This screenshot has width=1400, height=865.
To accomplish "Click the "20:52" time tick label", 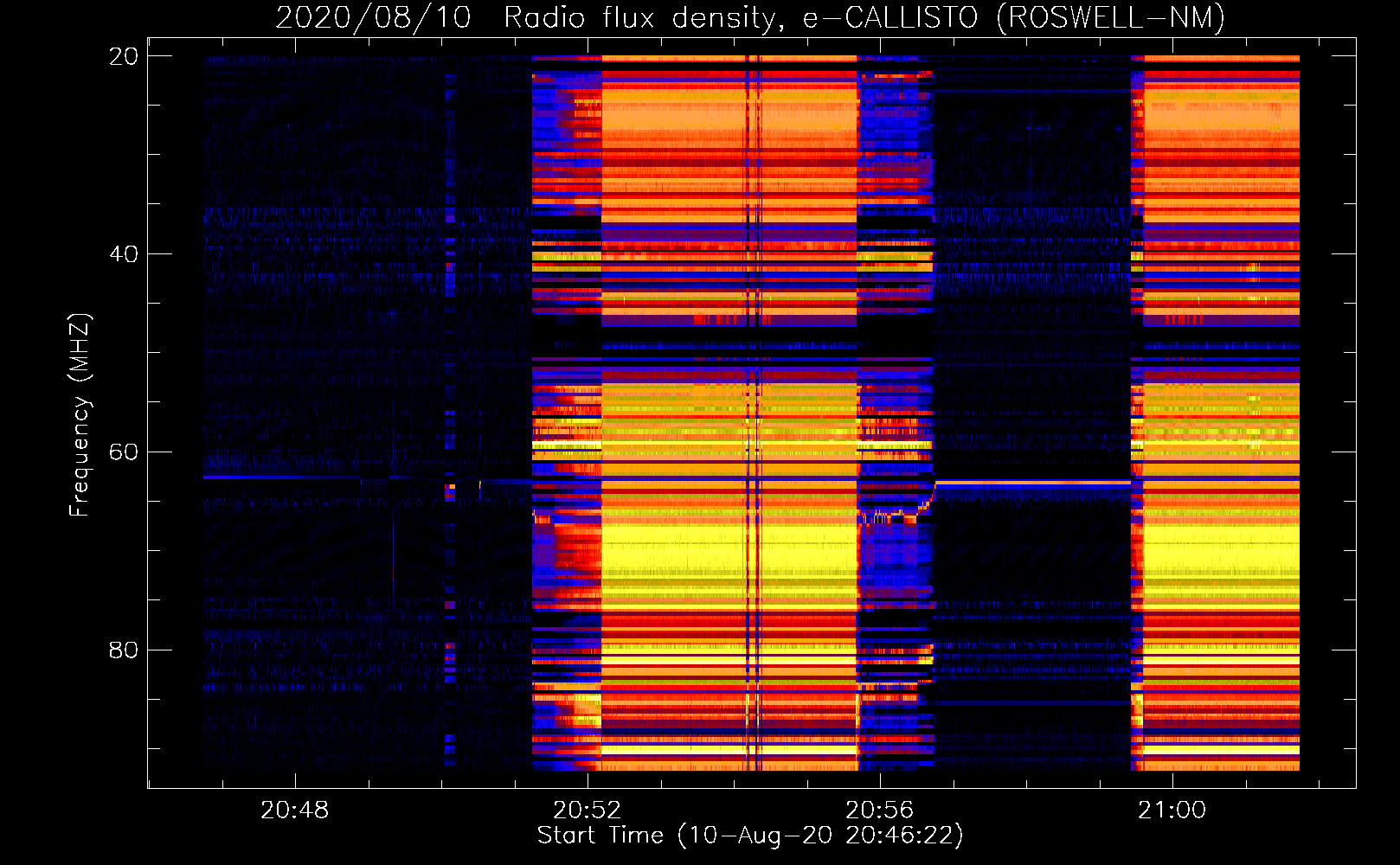I will pyautogui.click(x=588, y=810).
